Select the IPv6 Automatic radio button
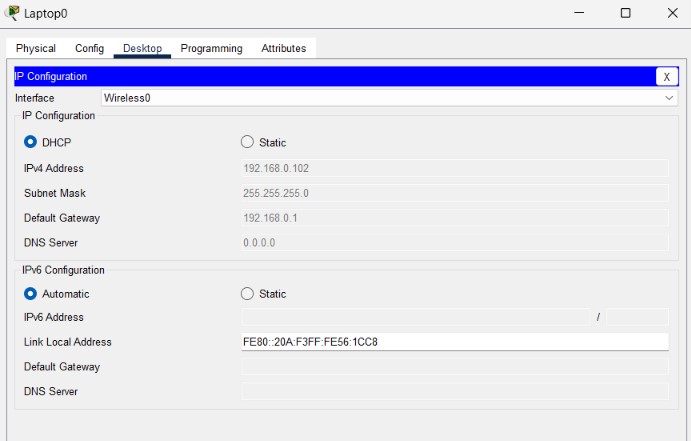This screenshot has height=441, width=691. (x=30, y=293)
